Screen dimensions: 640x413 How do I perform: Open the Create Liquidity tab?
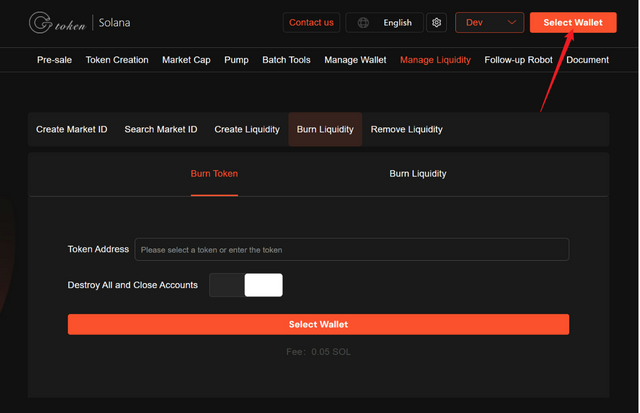point(247,129)
